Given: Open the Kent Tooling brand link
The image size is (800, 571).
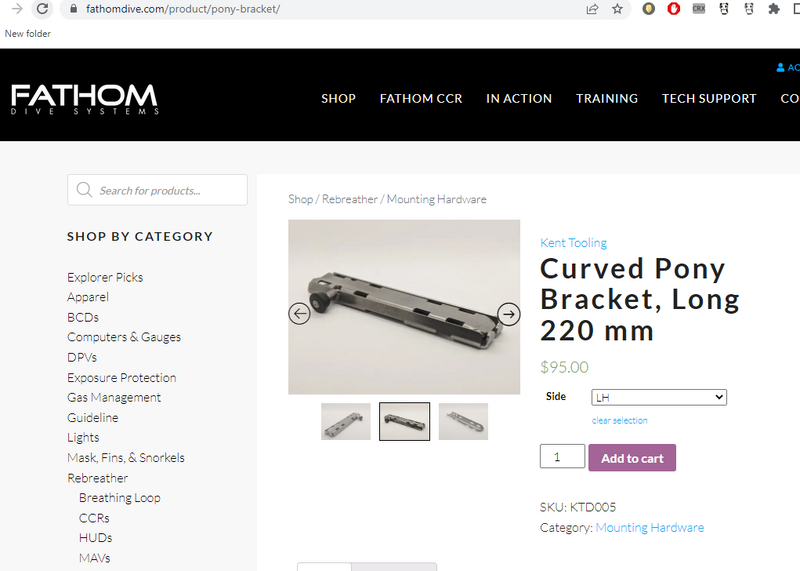Looking at the screenshot, I should 573,243.
